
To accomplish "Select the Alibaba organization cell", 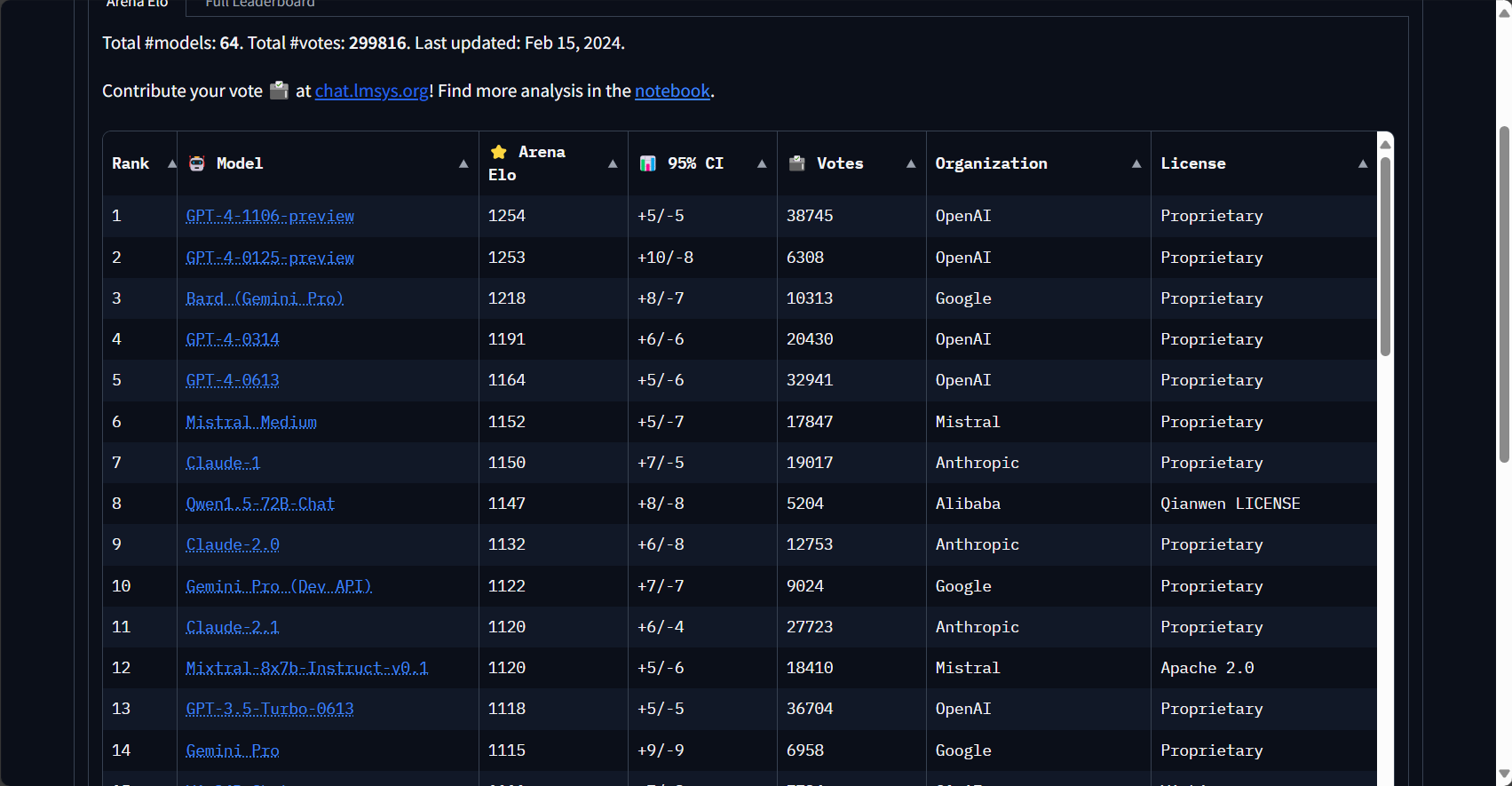I will [x=968, y=504].
